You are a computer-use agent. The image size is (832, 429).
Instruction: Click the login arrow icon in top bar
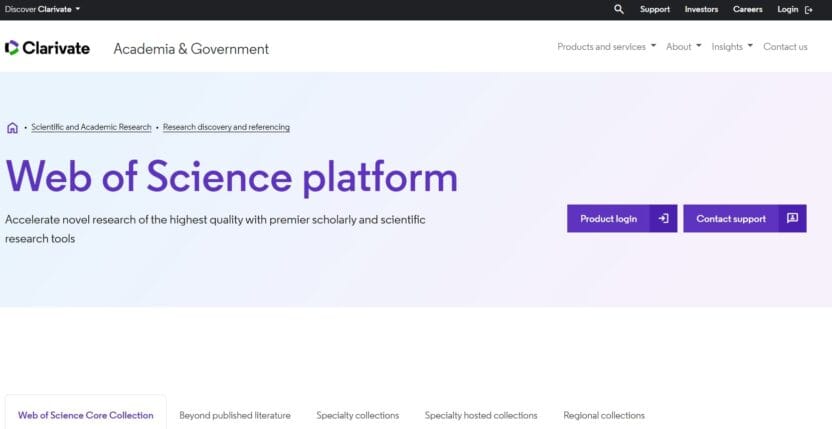tap(809, 10)
